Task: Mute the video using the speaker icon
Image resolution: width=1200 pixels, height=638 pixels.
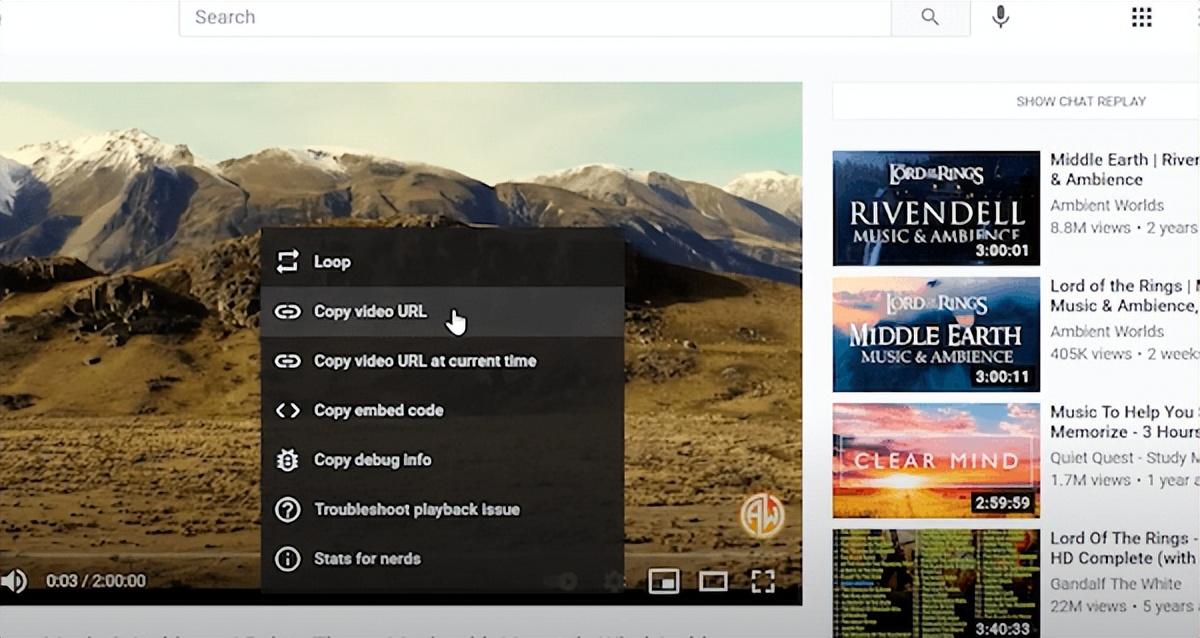Action: (13, 581)
